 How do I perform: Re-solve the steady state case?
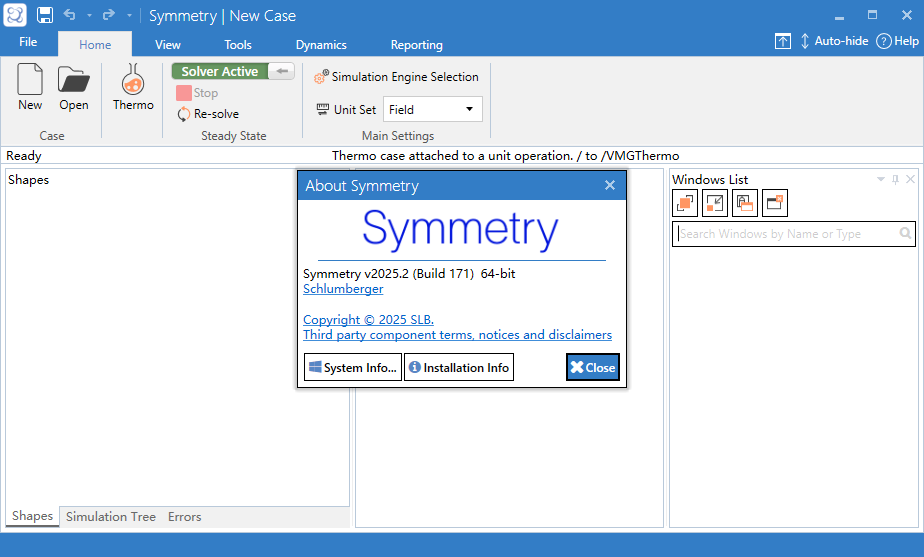(x=208, y=114)
